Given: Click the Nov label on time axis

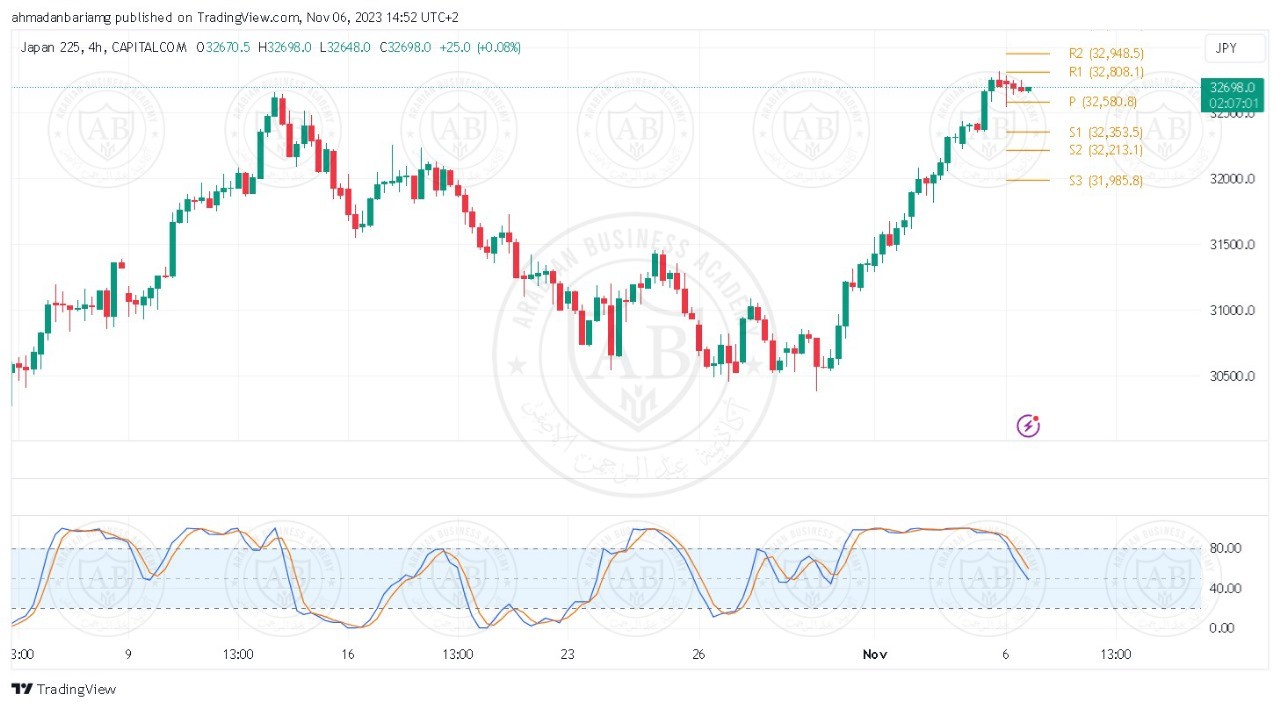Looking at the screenshot, I should [x=875, y=654].
